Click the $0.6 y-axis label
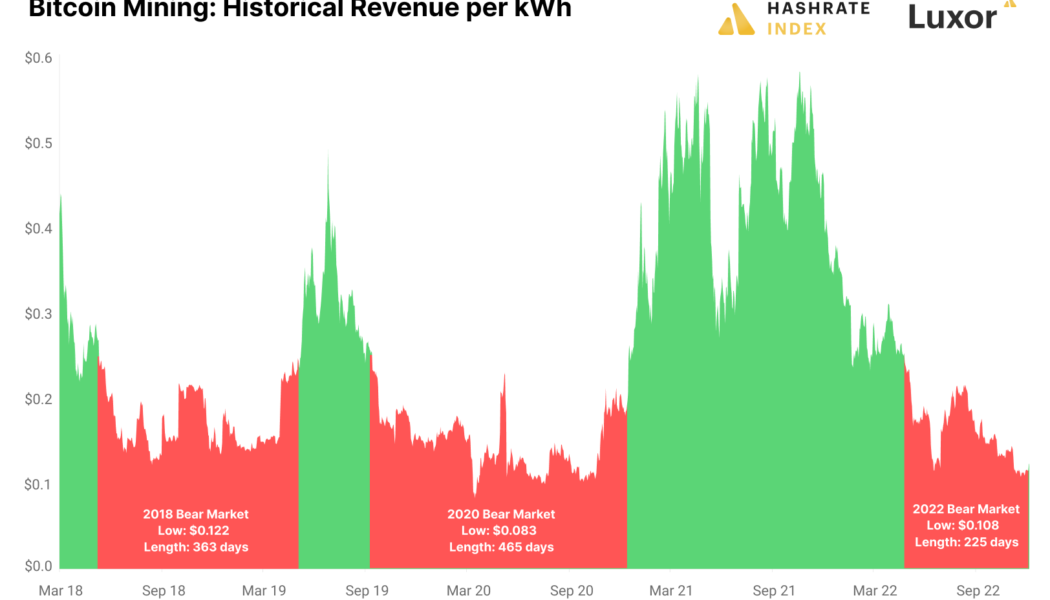Viewport: 1050px width, 600px height. [39, 59]
